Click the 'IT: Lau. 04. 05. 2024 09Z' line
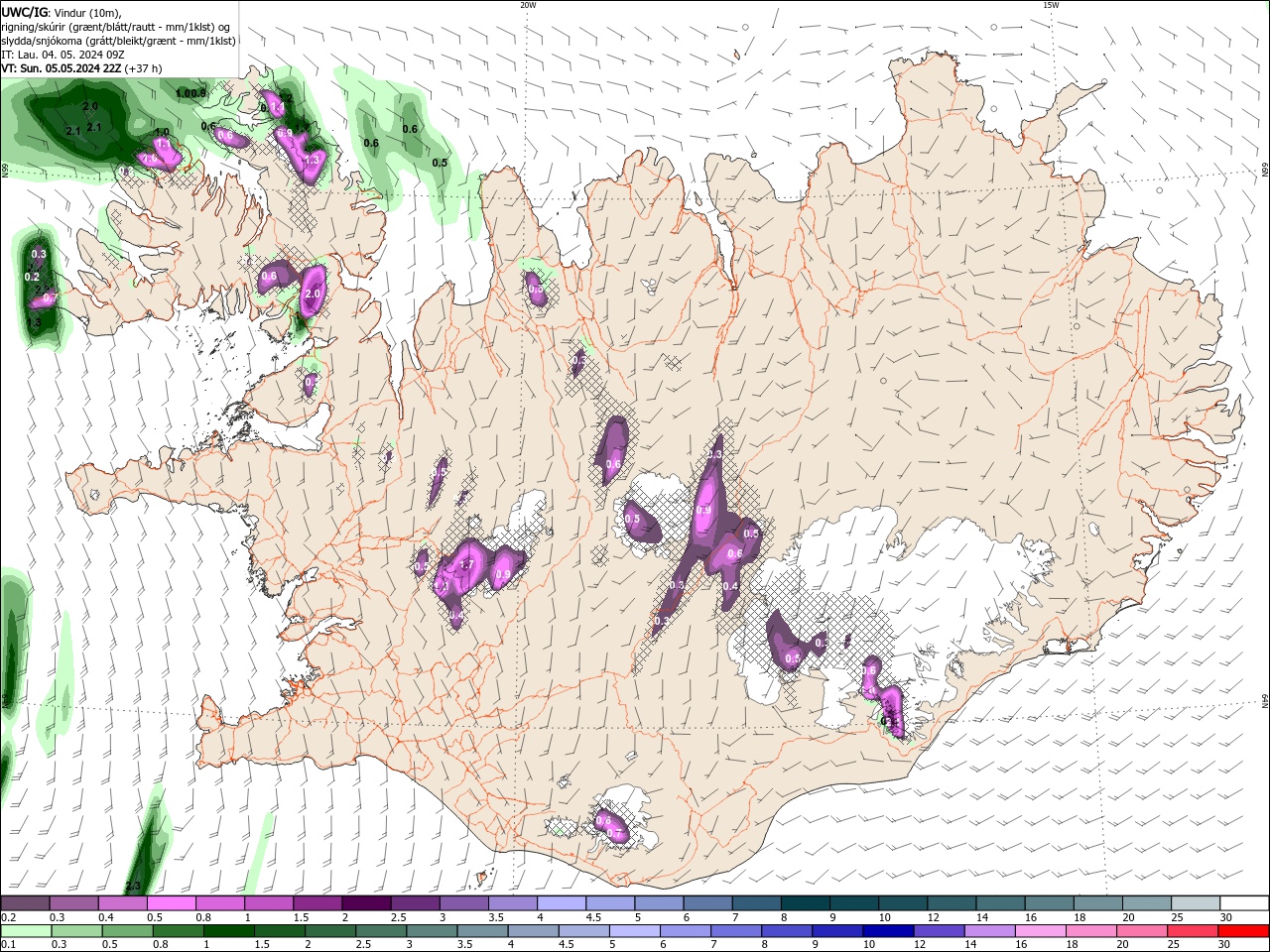Viewport: 1270px width, 952px height. tap(63, 55)
